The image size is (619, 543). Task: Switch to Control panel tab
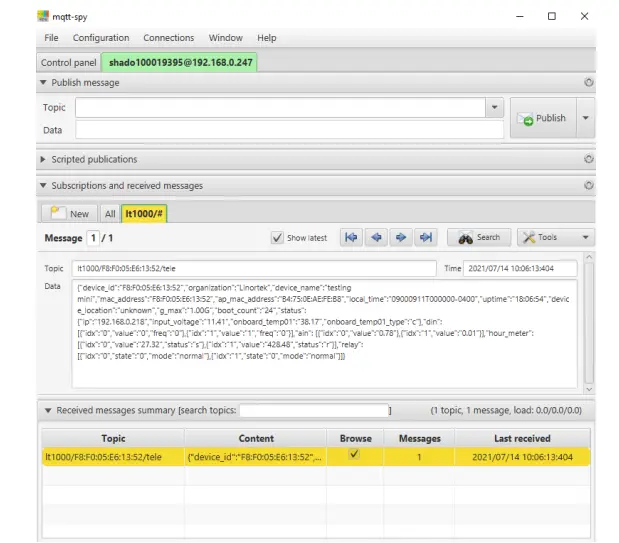(69, 63)
